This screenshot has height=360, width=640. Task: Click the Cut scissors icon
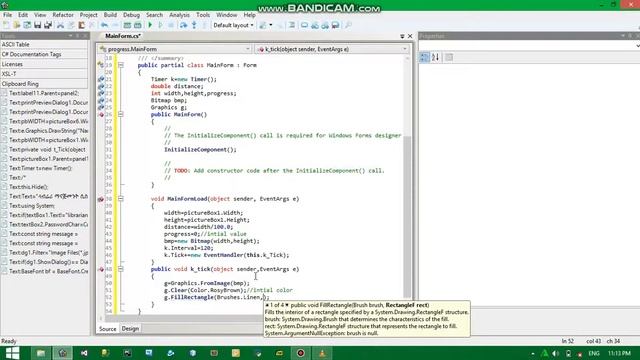coord(60,25)
